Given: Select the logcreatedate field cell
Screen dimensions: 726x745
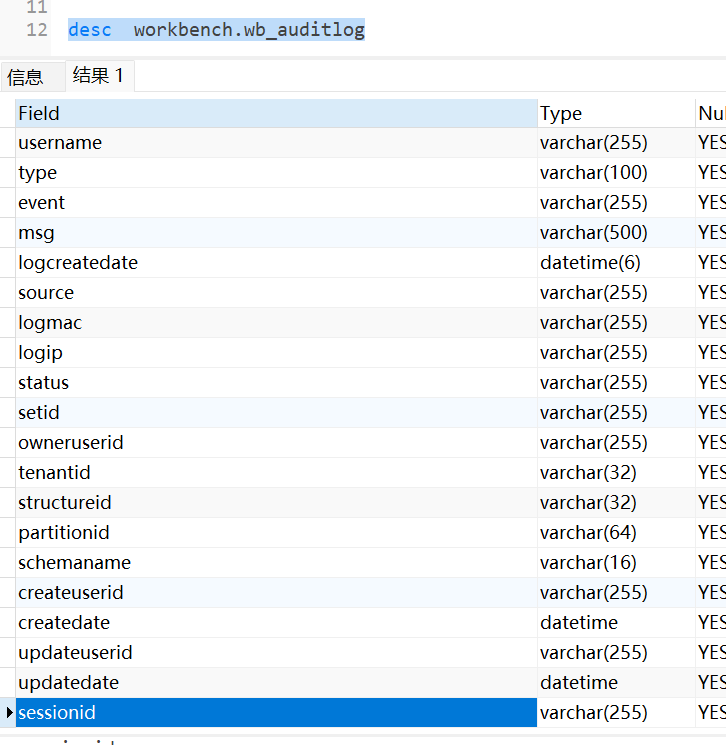Looking at the screenshot, I should tap(277, 263).
